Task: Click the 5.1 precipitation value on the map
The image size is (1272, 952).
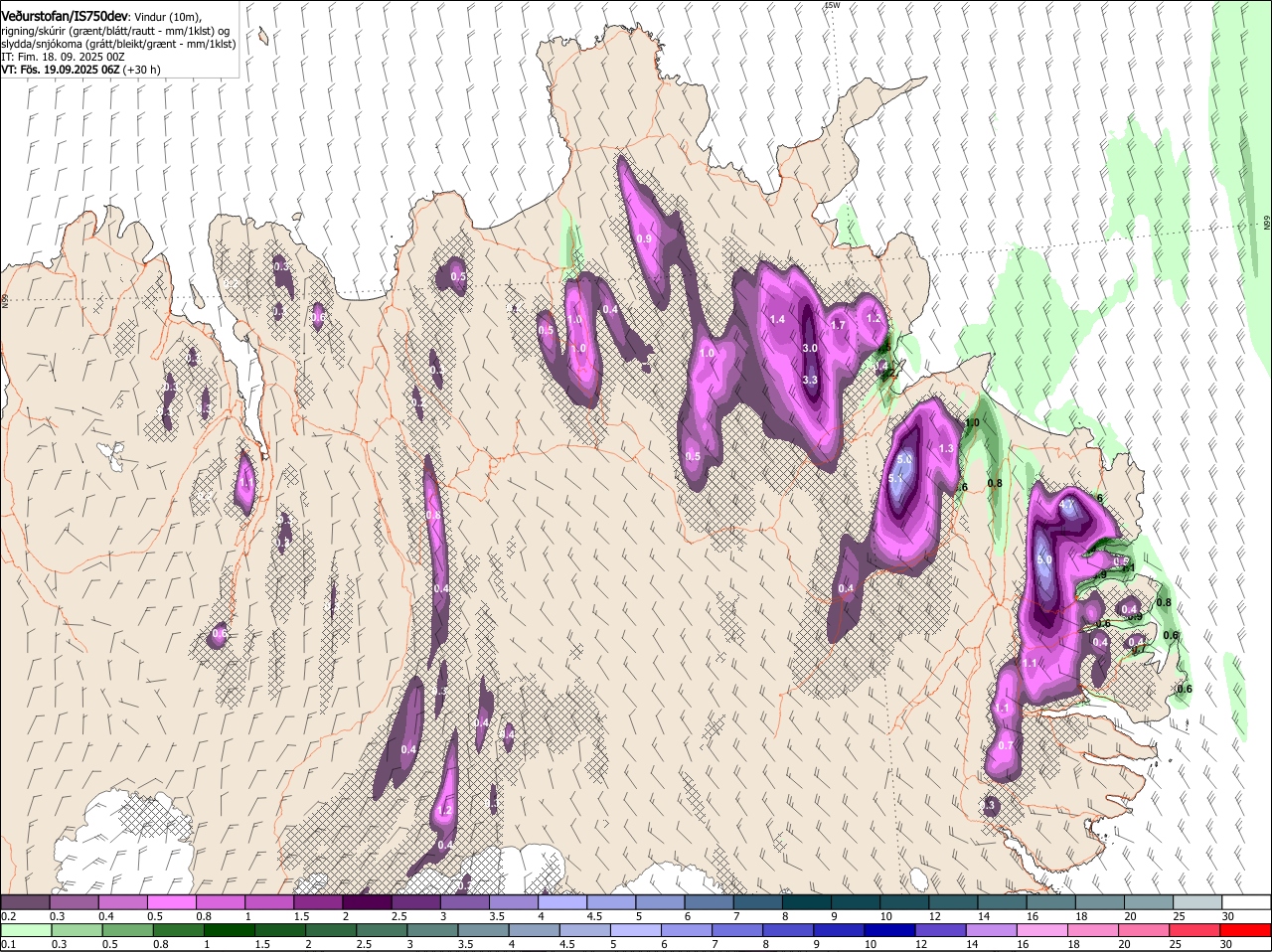Action: pos(895,478)
